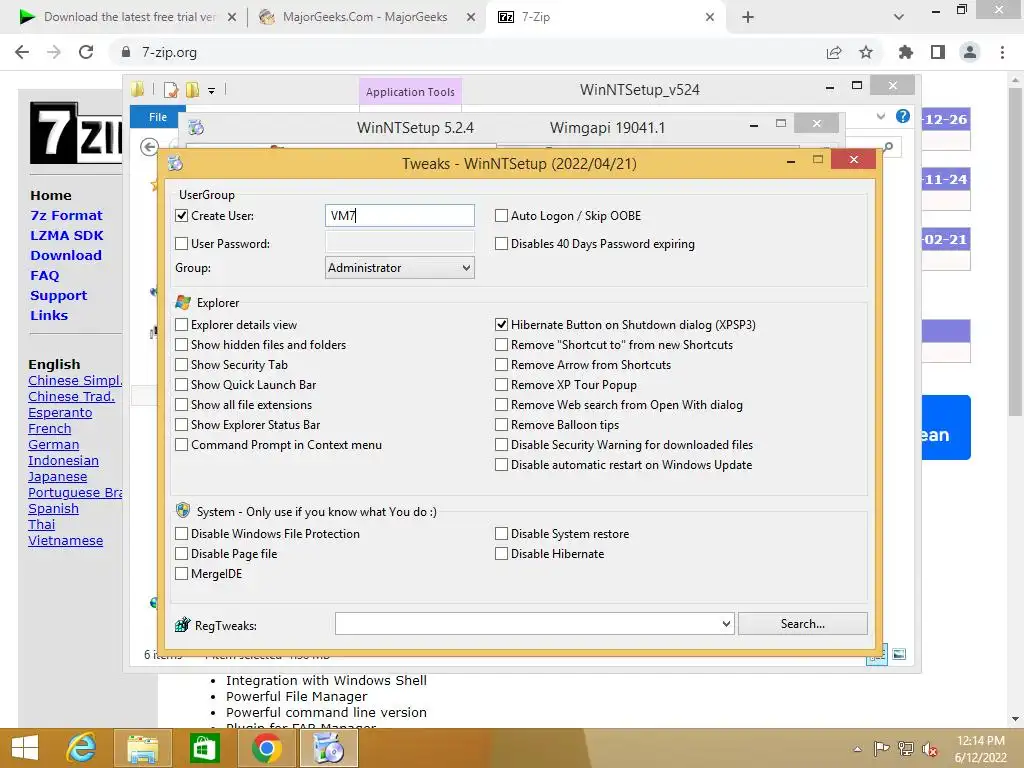Check Disables 40 Days Password expiring

coord(502,244)
